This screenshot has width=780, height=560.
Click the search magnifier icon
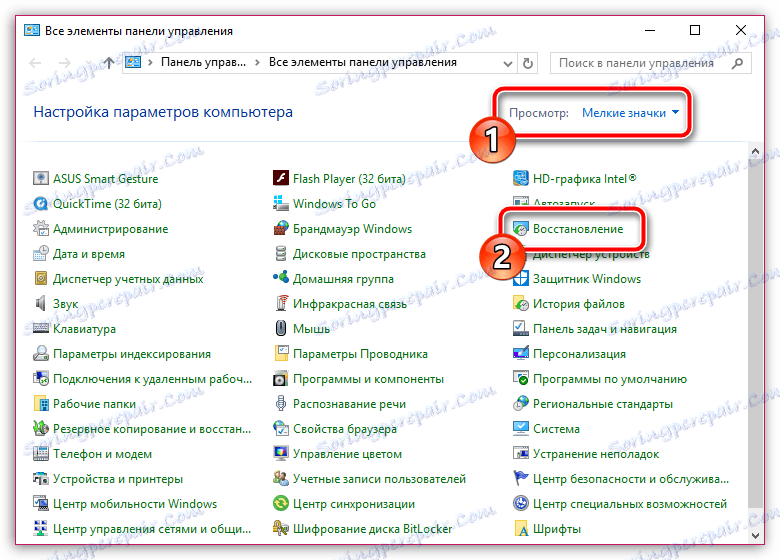pyautogui.click(x=738, y=63)
